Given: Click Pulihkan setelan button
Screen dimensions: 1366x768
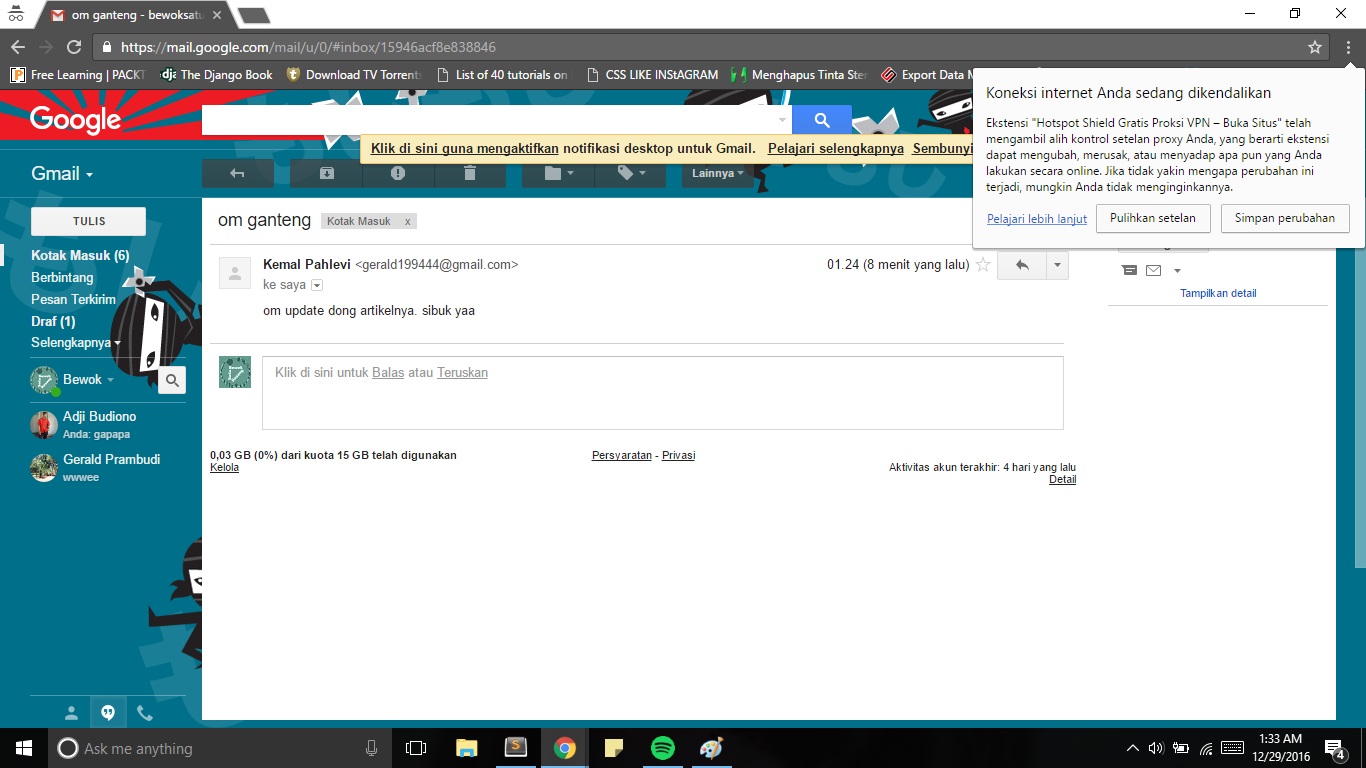Looking at the screenshot, I should [1153, 218].
